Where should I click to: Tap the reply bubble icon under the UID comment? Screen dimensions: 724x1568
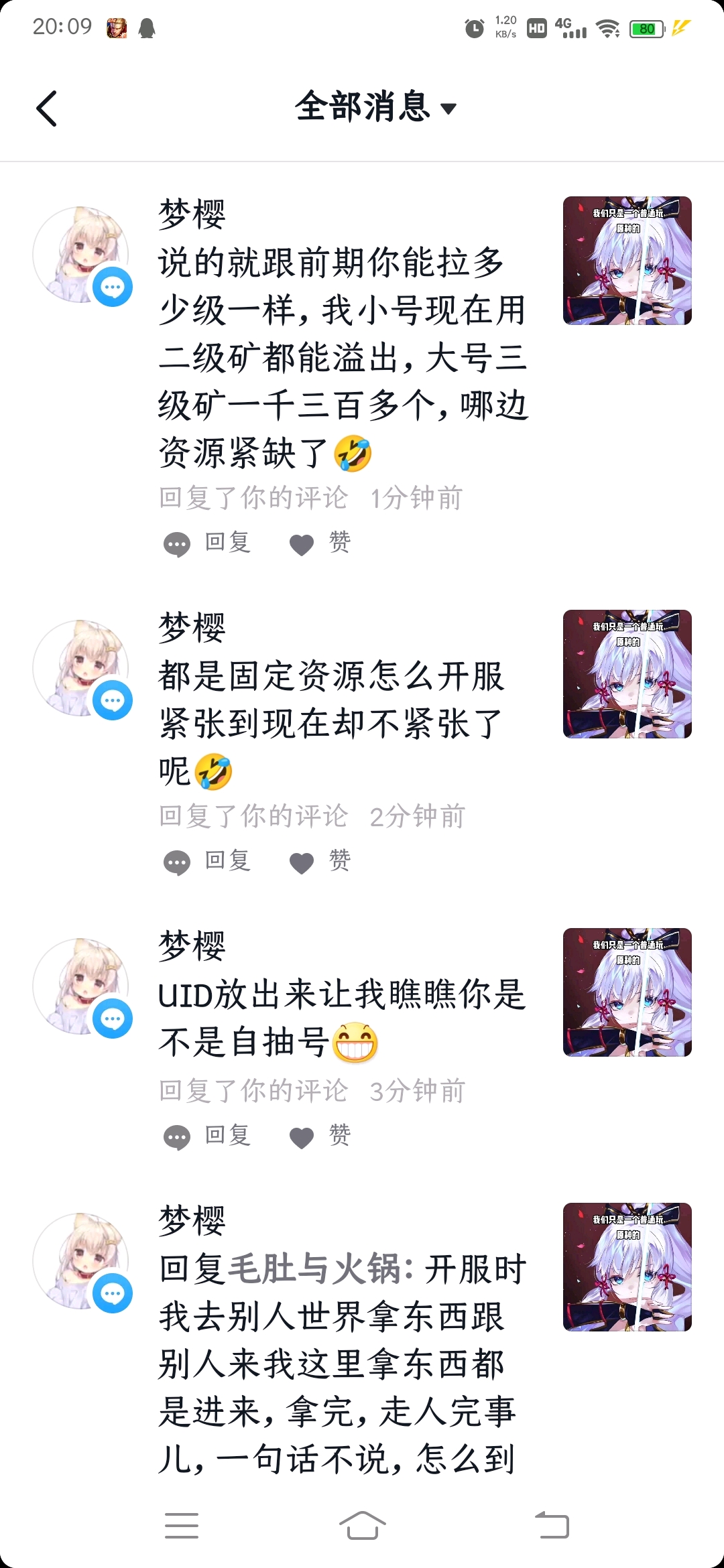point(177,1138)
